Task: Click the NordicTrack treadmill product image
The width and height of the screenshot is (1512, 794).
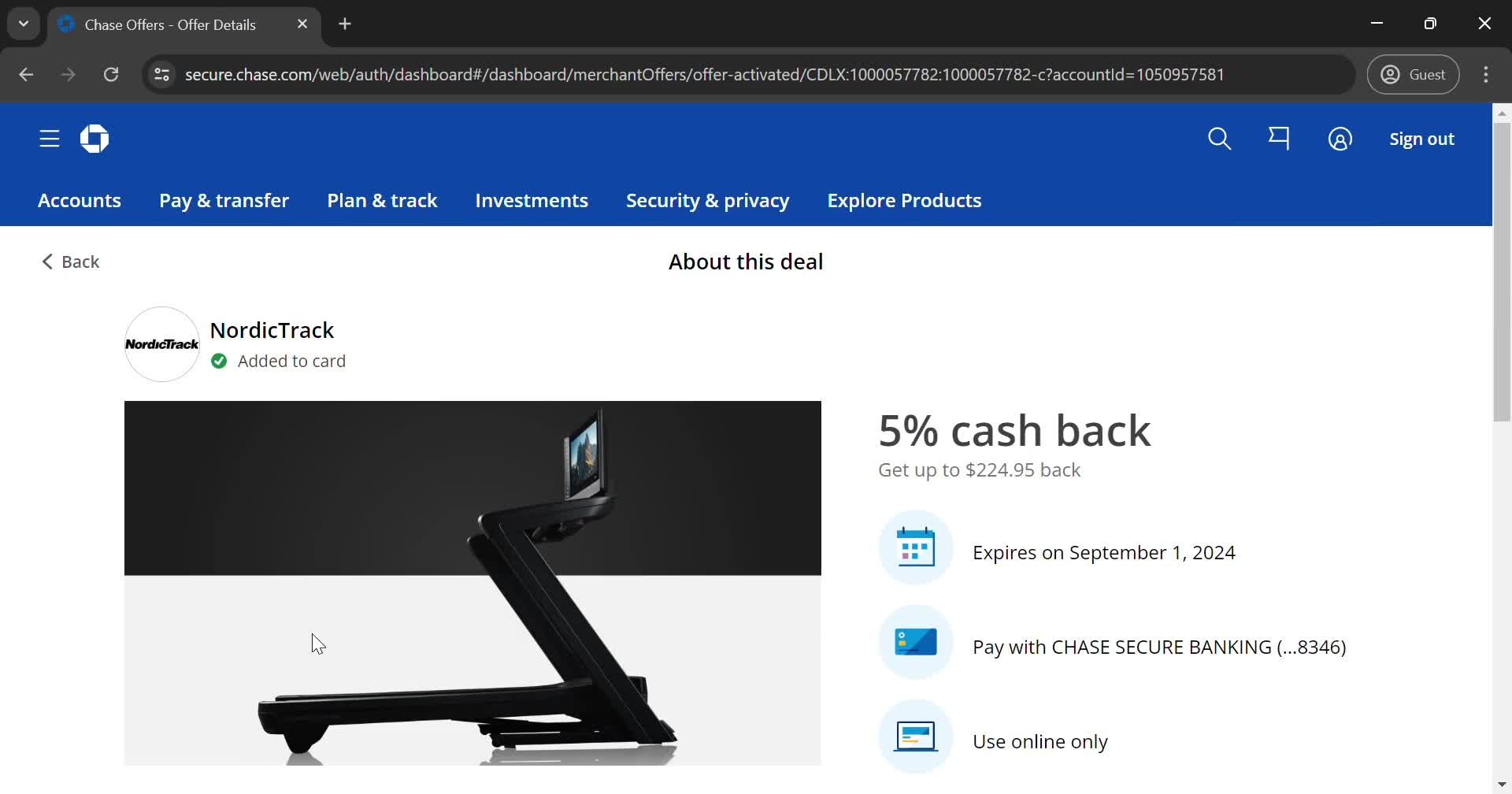Action: click(472, 583)
